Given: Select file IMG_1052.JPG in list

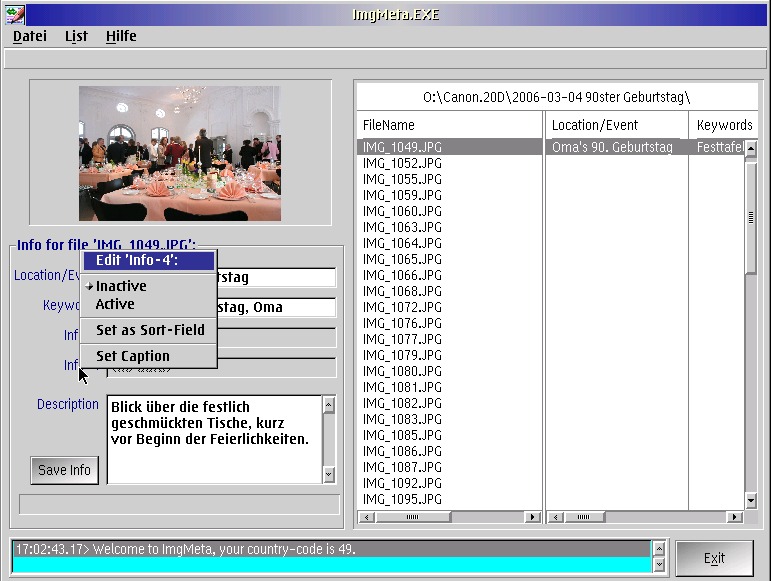Looking at the screenshot, I should point(449,163).
